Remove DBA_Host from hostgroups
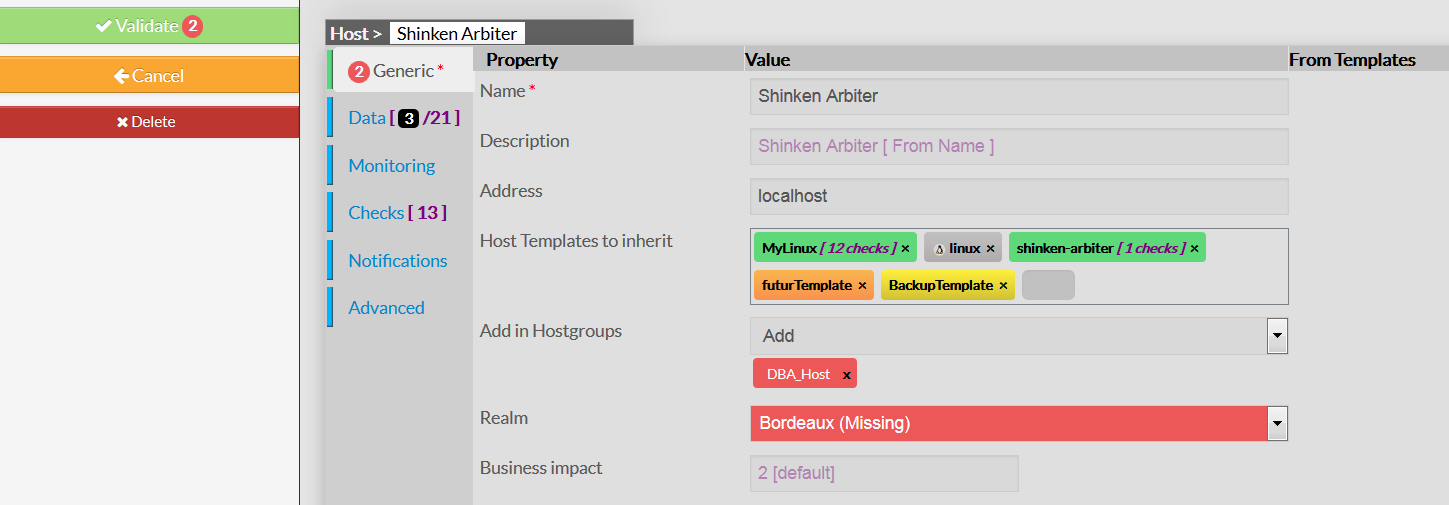This screenshot has width=1449, height=505. [846, 374]
